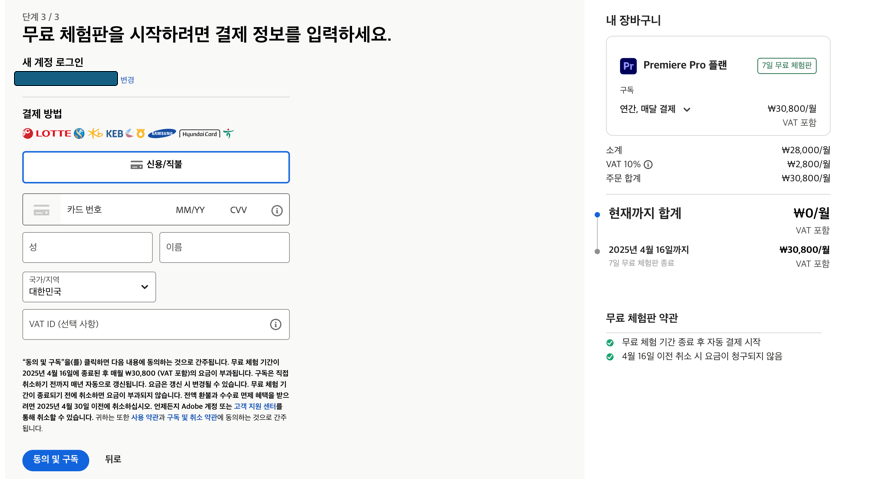Click the CVV info icon
This screenshot has height=479, width=869.
point(277,211)
